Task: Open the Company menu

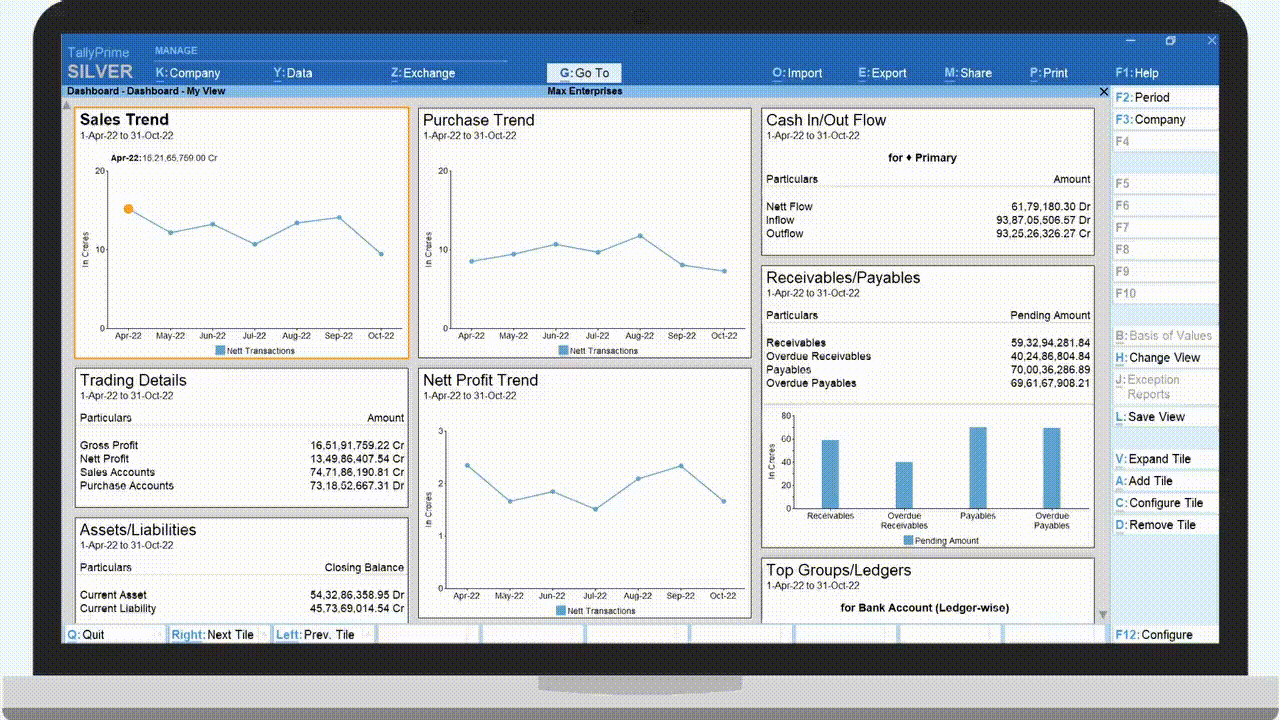Action: coord(188,73)
